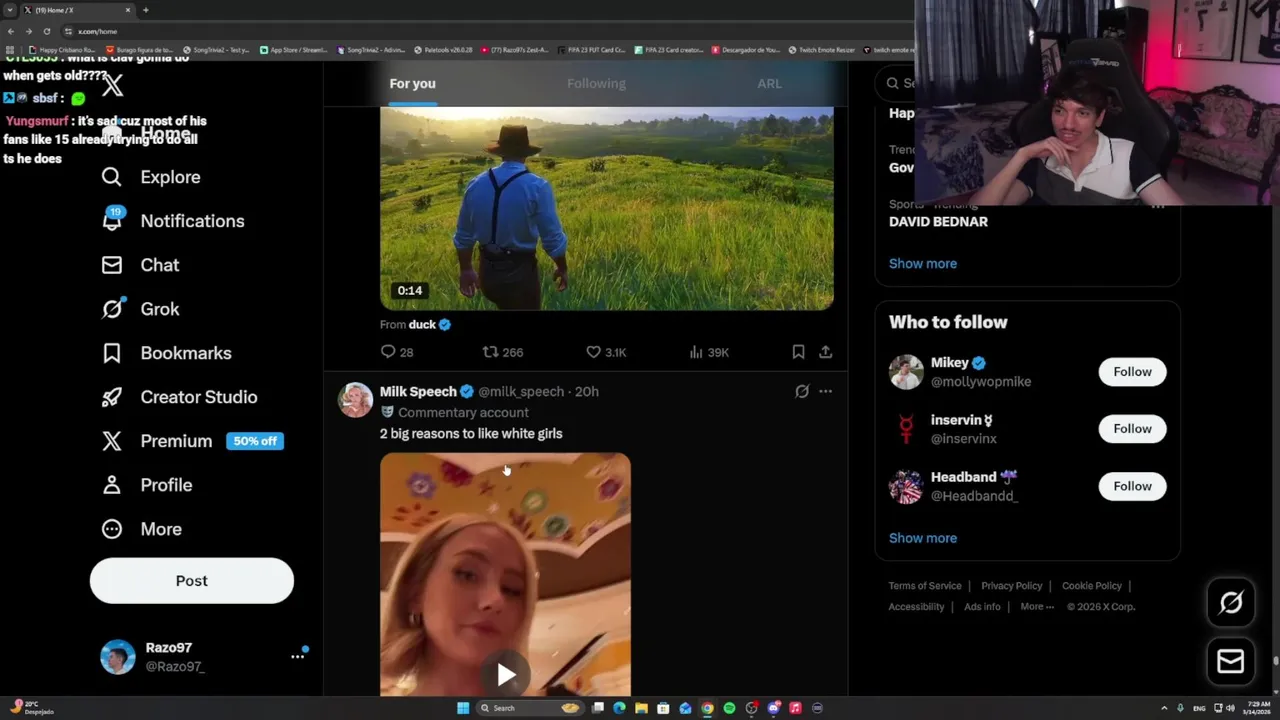Open Explore from the sidebar
Viewport: 1280px width, 720px height.
(x=151, y=177)
